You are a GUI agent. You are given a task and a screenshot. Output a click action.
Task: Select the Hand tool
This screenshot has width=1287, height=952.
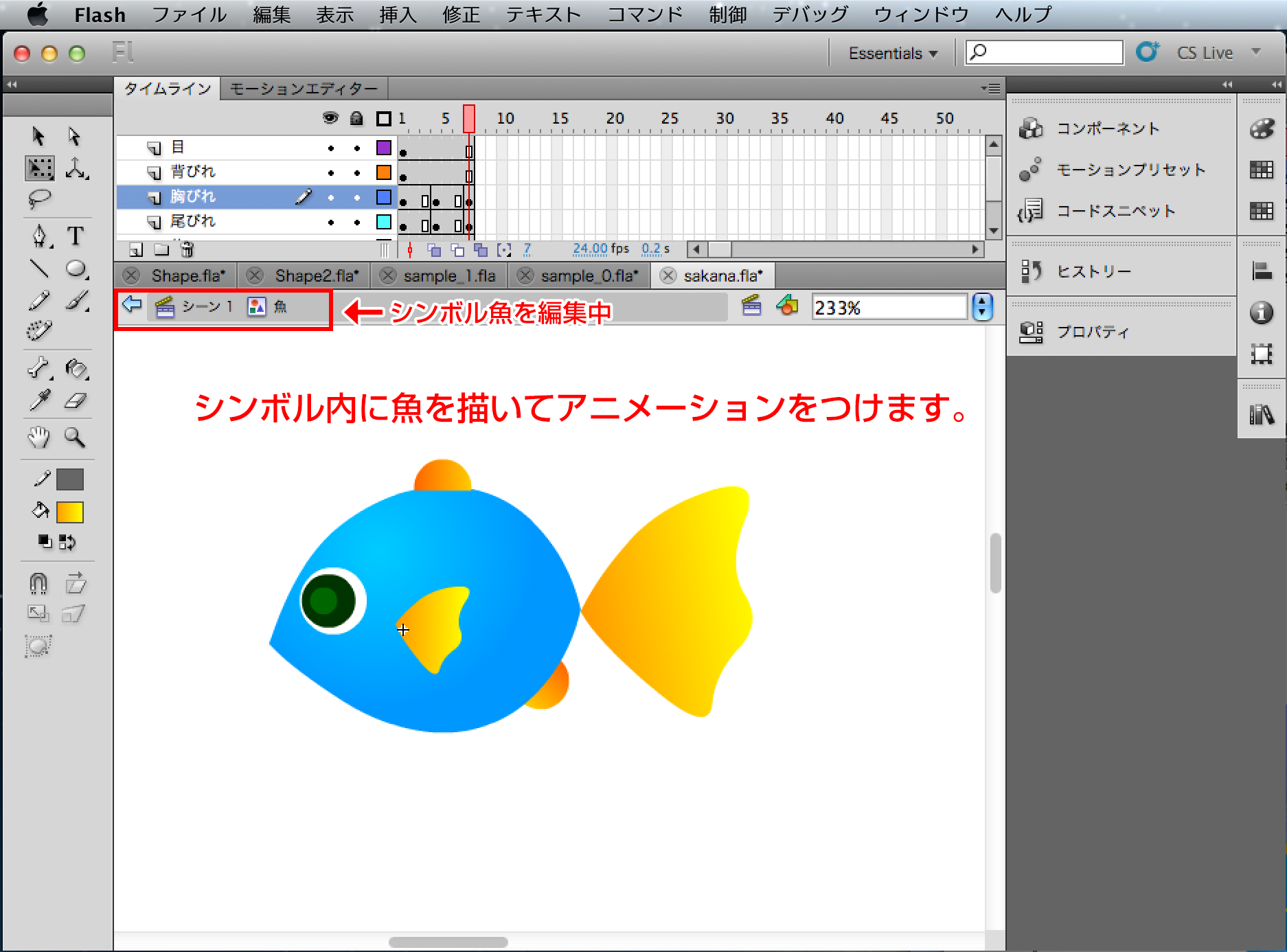click(x=39, y=437)
